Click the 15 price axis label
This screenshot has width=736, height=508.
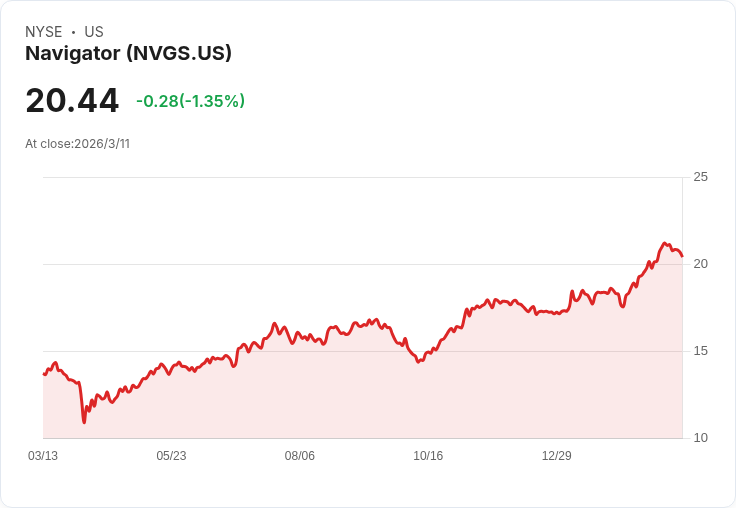pyautogui.click(x=701, y=351)
